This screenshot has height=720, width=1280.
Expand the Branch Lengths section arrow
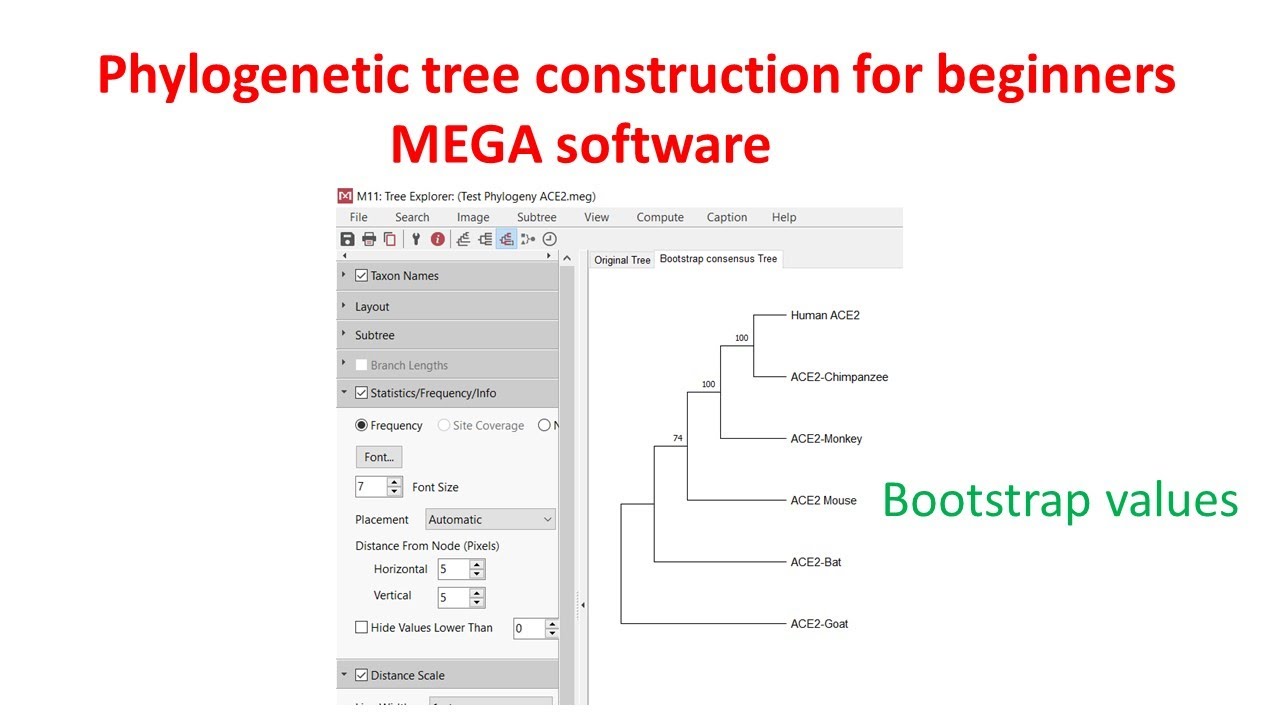click(344, 364)
